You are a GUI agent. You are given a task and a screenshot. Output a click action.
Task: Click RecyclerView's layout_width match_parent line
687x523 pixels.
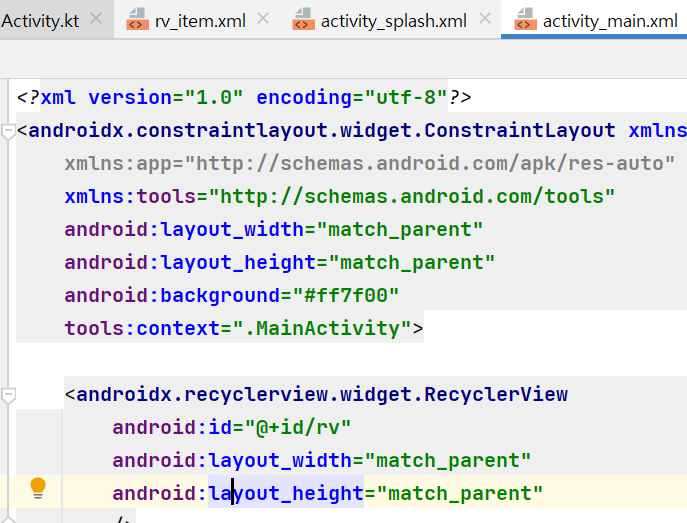[322, 460]
